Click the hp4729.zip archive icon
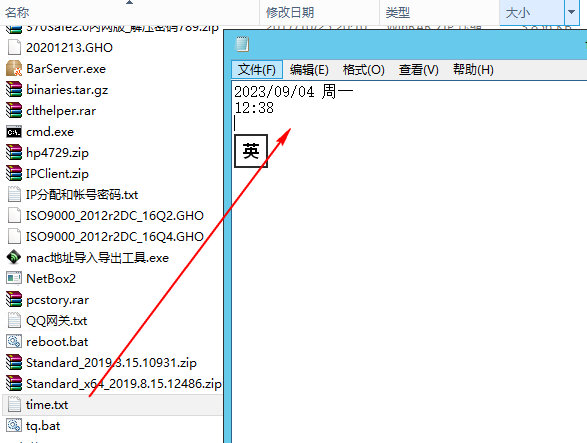 (14, 152)
